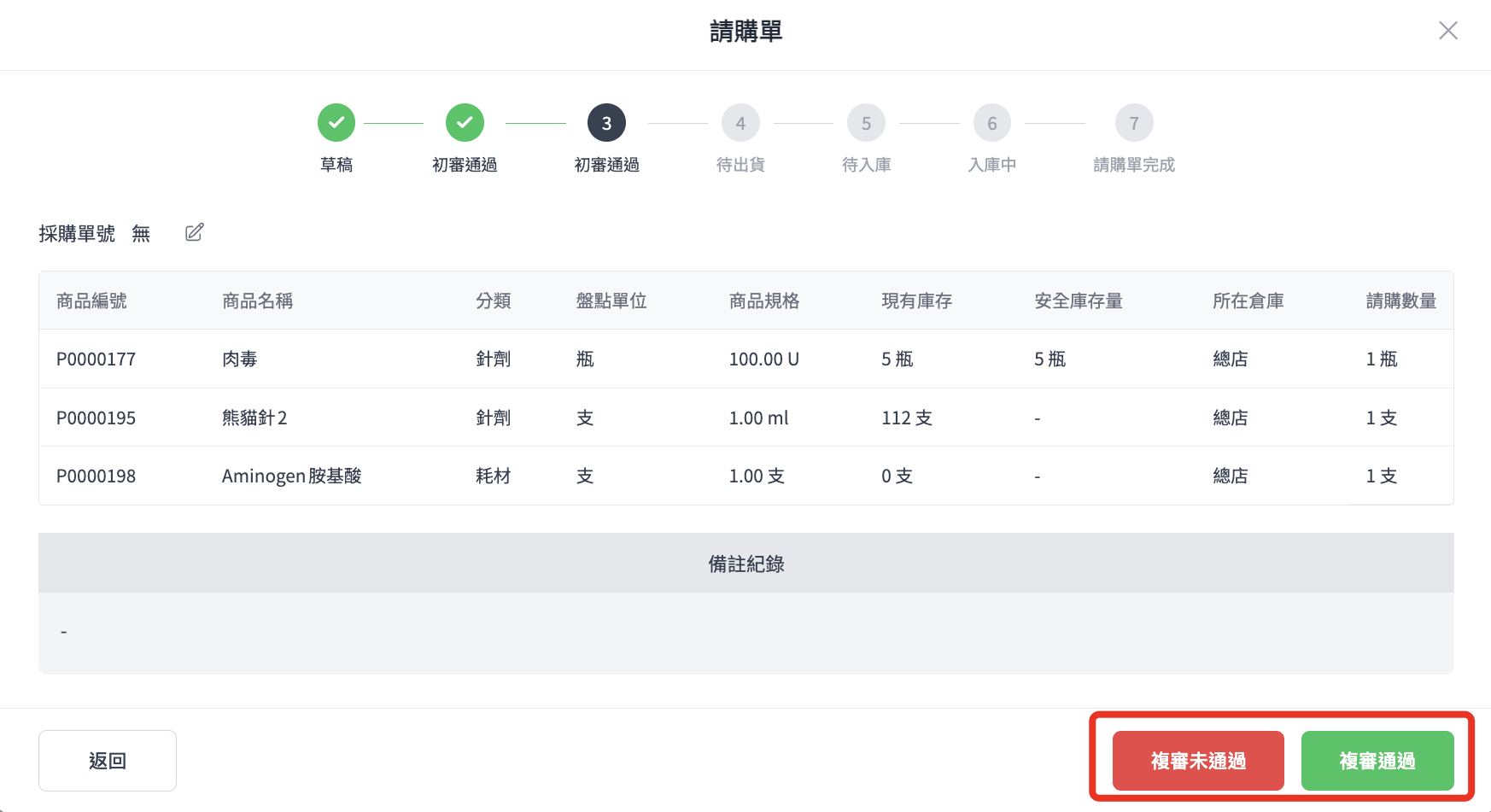The width and height of the screenshot is (1491, 812).
Task: Click the second green checkmark step 初審通過
Action: coord(465,123)
